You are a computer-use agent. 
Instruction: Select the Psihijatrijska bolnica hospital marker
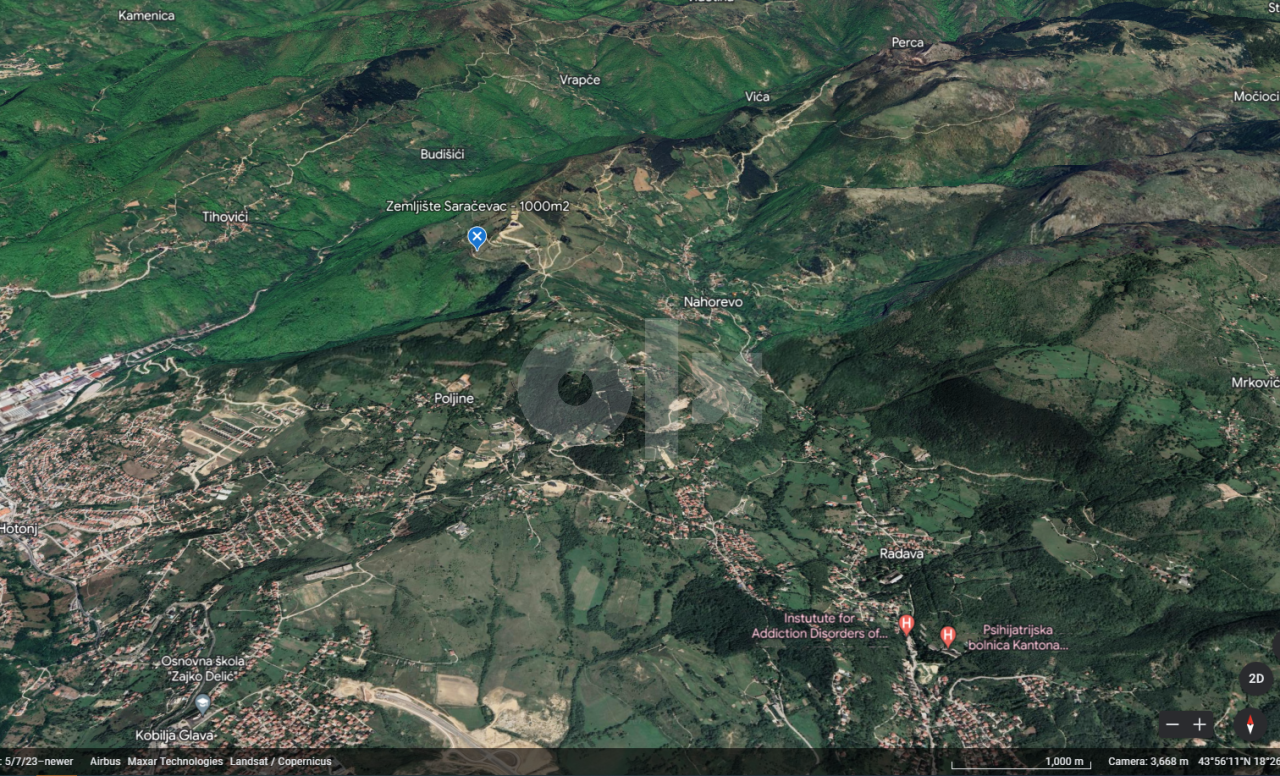point(948,636)
